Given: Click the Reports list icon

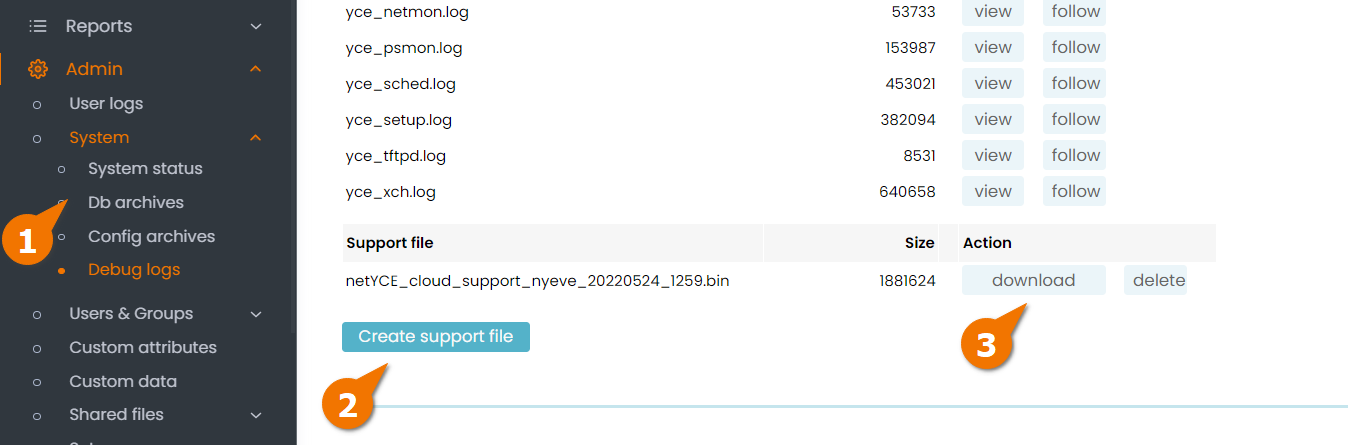Looking at the screenshot, I should pos(38,26).
